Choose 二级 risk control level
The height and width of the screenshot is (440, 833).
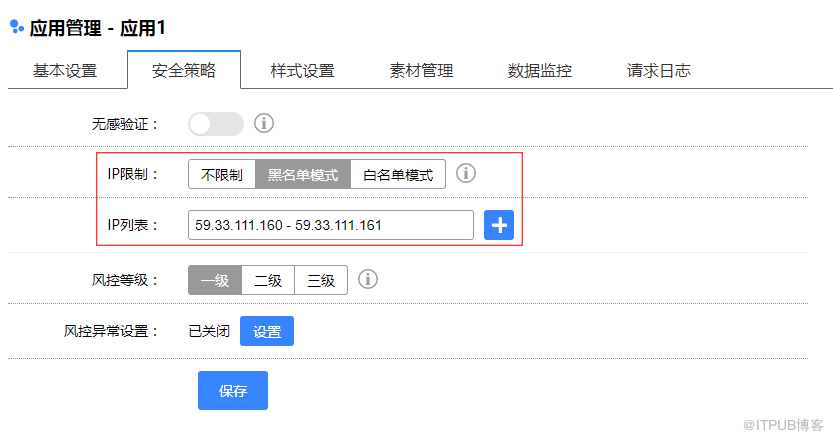[268, 280]
